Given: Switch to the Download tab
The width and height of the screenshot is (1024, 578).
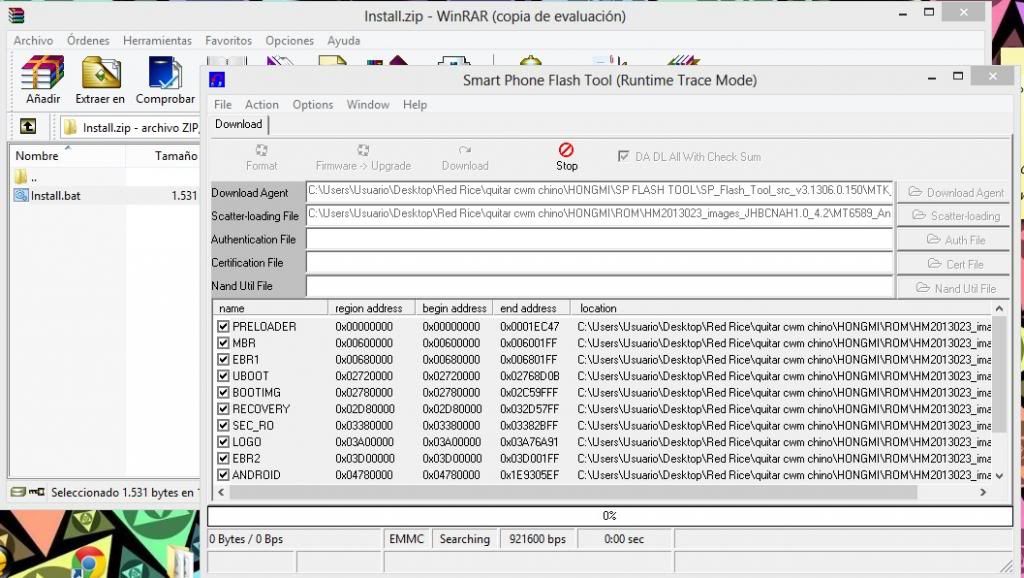Looking at the screenshot, I should [x=238, y=124].
